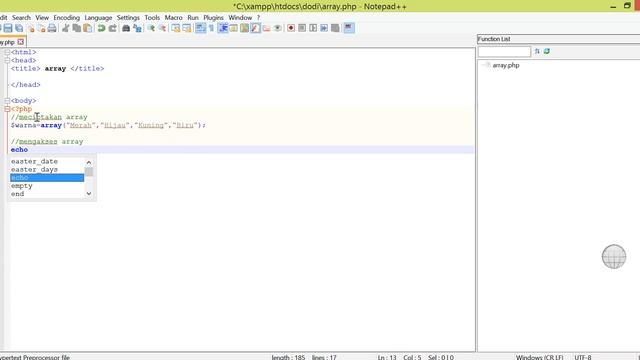Toggle synchronize horizontal scrolling icon
640x360 pixels.
click(x=187, y=28)
